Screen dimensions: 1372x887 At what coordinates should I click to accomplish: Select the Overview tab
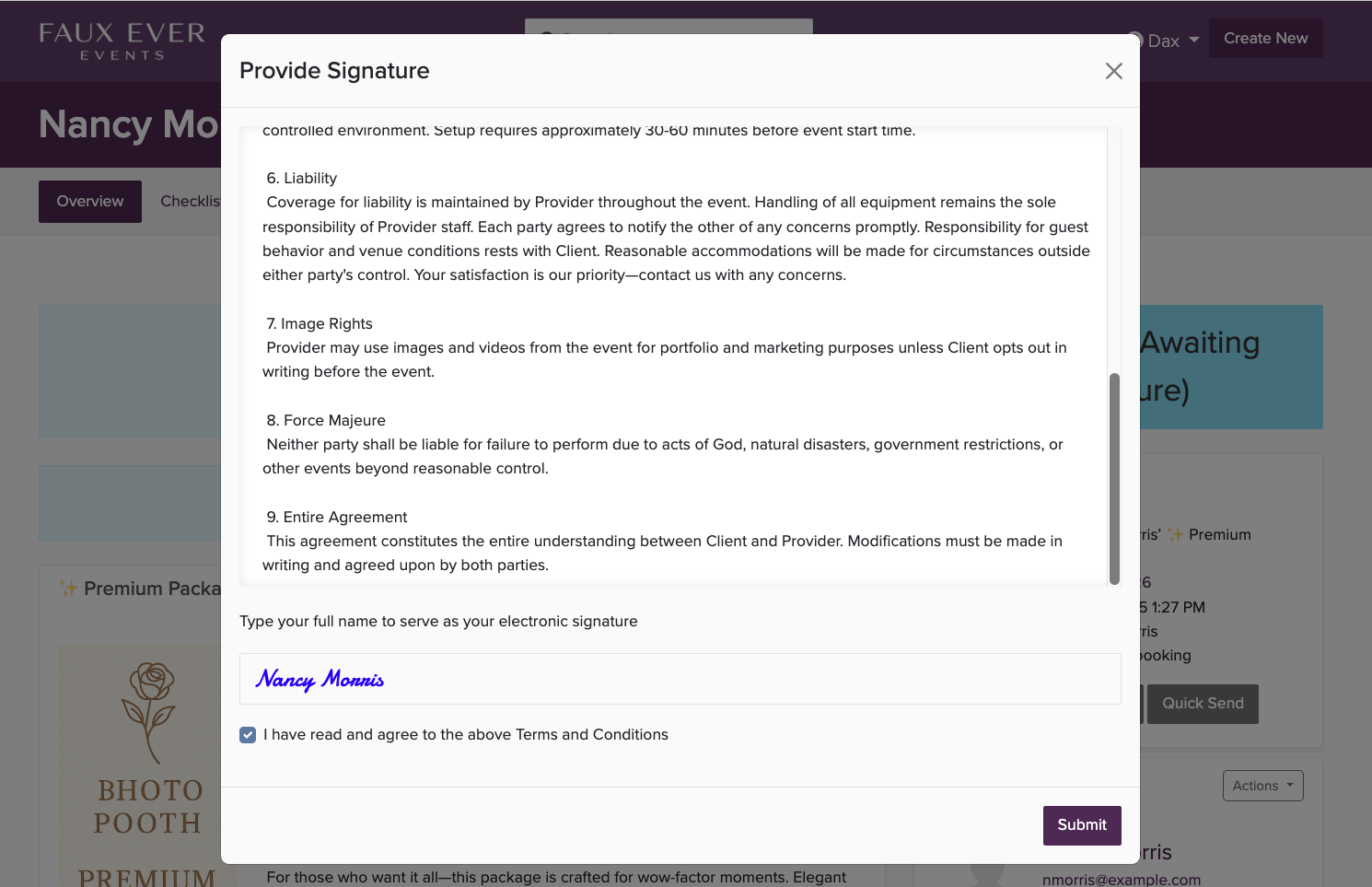pyautogui.click(x=89, y=201)
